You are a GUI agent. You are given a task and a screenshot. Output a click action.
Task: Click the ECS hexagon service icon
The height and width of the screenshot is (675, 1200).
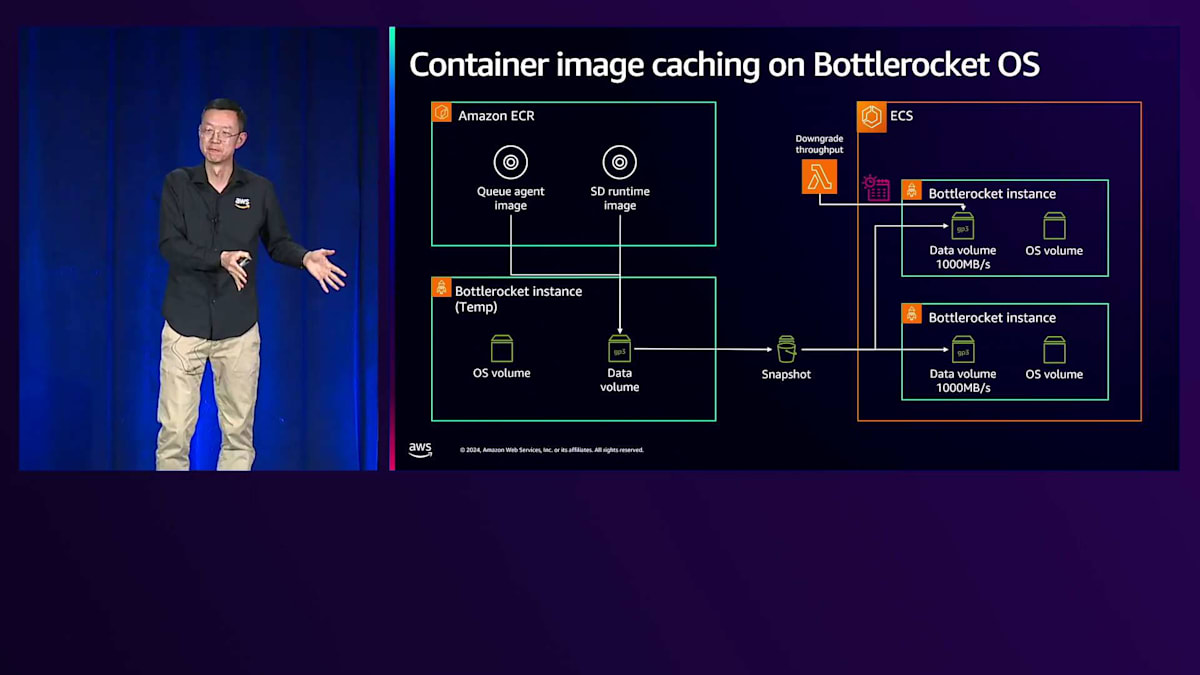point(872,116)
